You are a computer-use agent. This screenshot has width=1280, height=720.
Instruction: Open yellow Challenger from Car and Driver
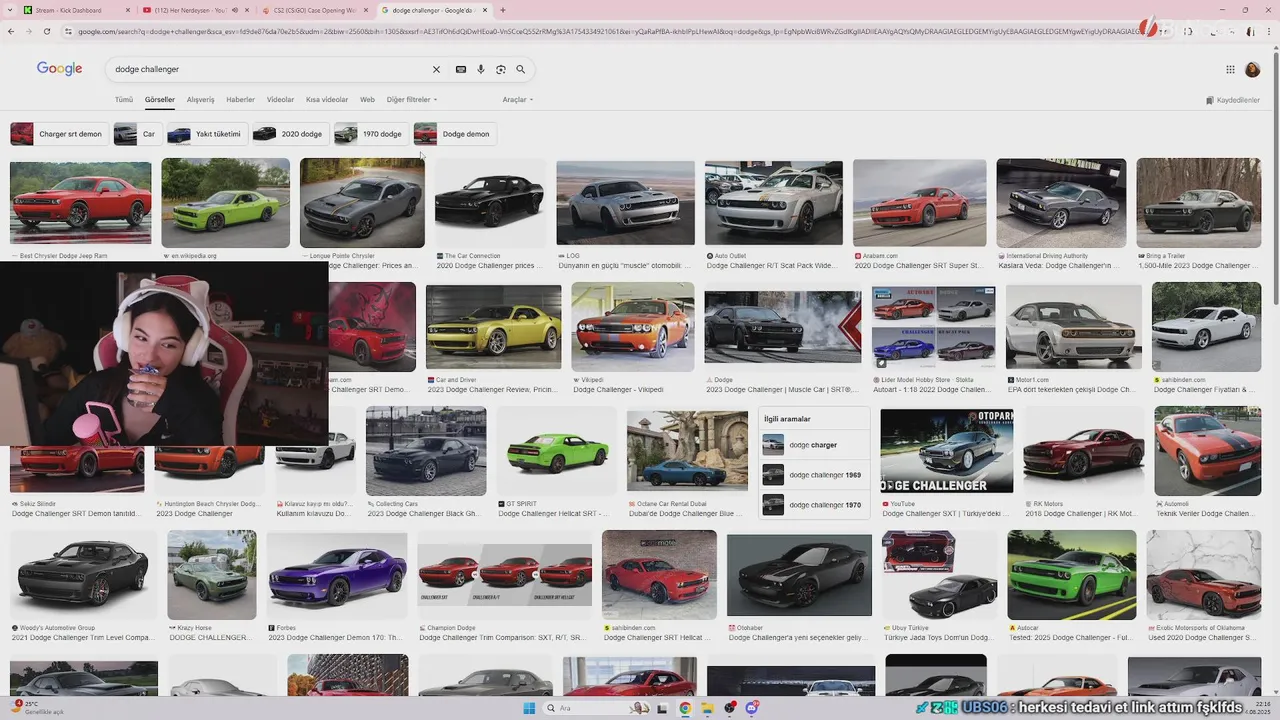tap(493, 327)
